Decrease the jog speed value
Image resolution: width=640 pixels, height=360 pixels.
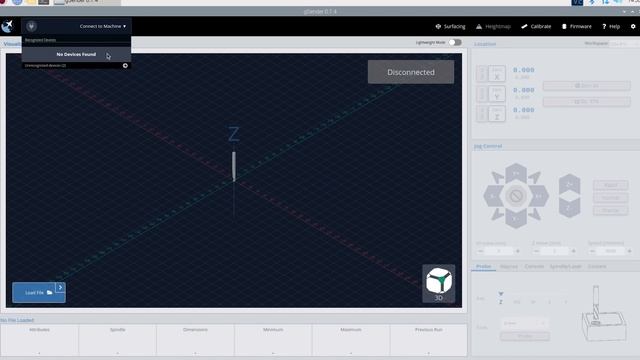[x=592, y=251]
